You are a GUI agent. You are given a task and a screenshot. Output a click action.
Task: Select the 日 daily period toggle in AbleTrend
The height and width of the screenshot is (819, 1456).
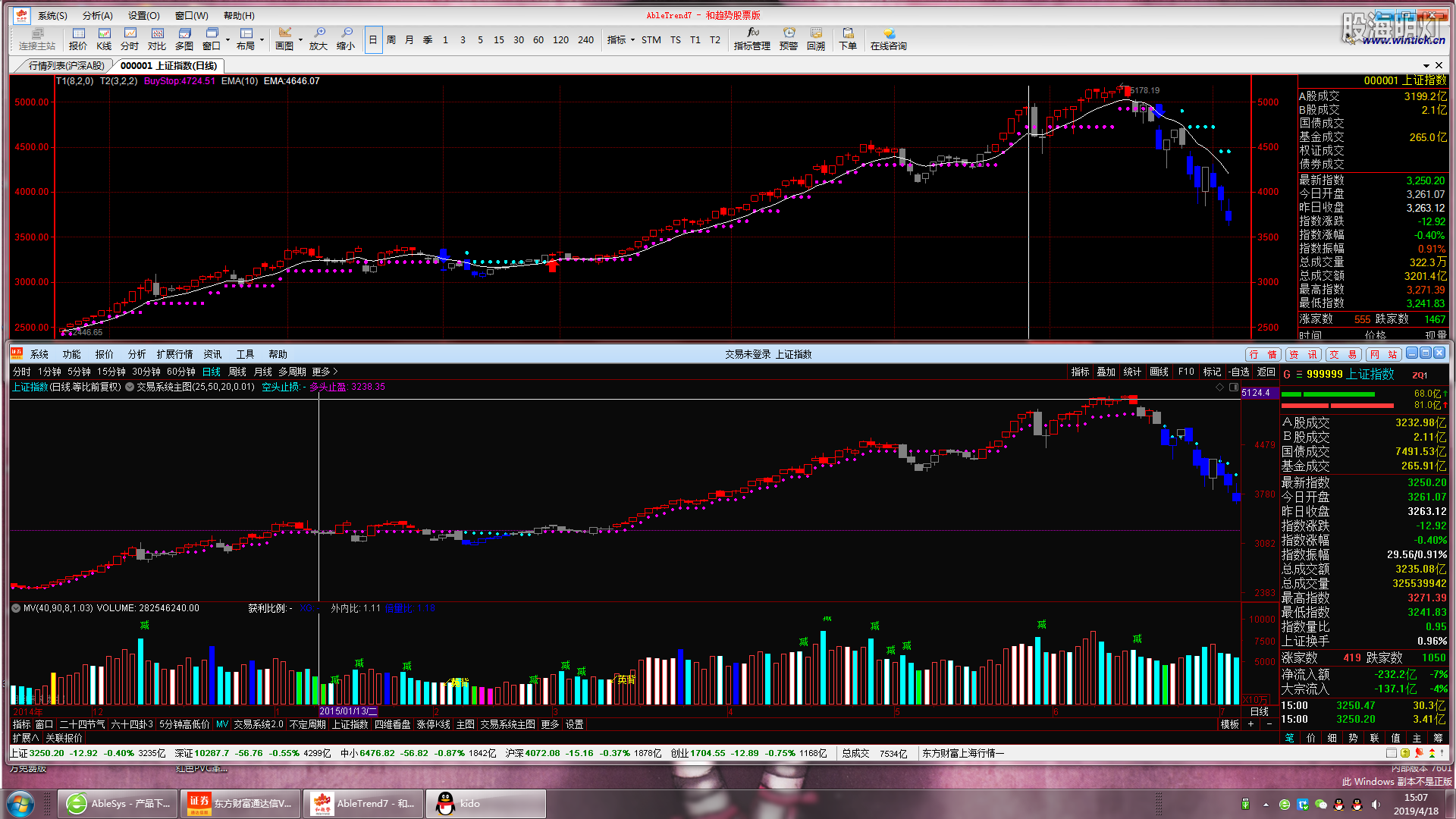point(373,39)
